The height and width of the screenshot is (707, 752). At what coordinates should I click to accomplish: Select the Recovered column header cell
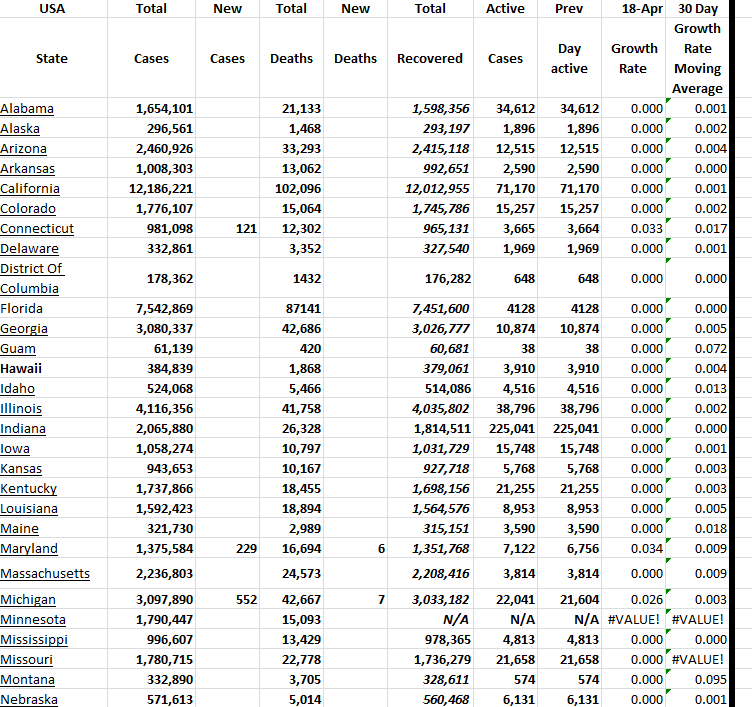[x=430, y=59]
